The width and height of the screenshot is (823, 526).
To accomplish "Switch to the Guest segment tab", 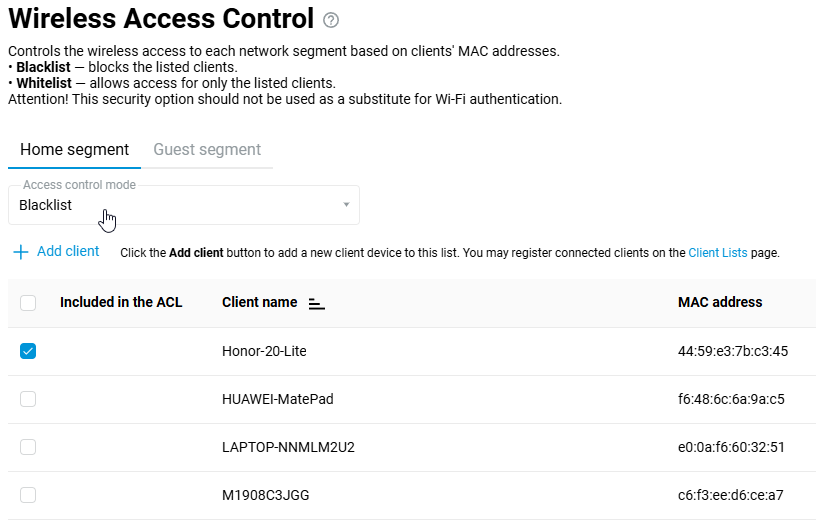I will pos(207,150).
